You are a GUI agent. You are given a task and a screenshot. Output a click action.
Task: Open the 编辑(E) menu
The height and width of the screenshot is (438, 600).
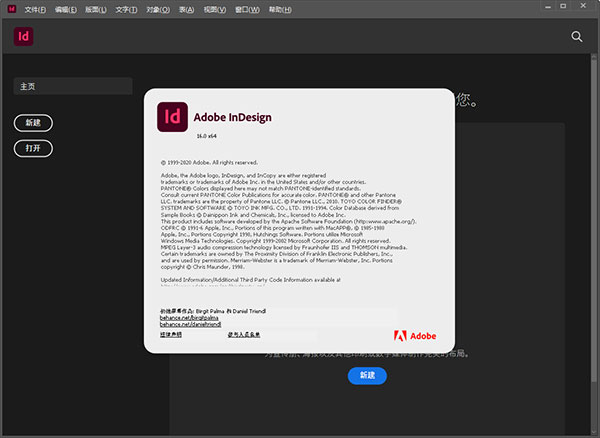(65, 8)
